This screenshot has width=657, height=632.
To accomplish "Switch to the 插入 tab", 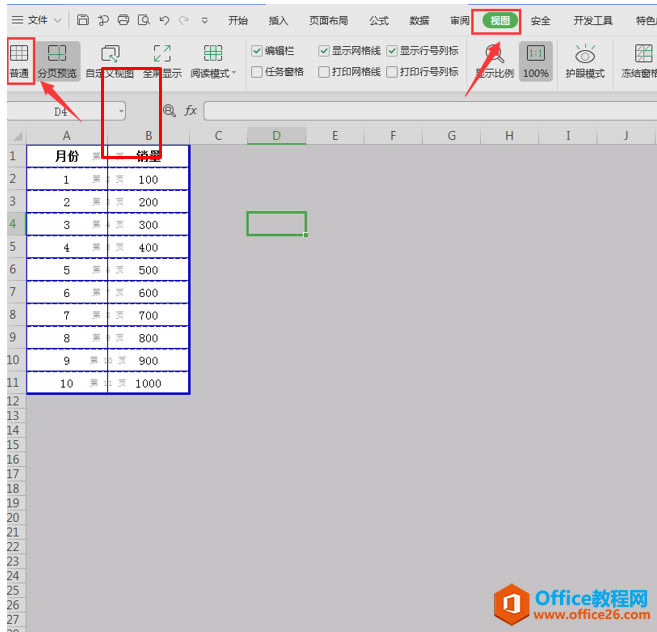I will pyautogui.click(x=278, y=20).
